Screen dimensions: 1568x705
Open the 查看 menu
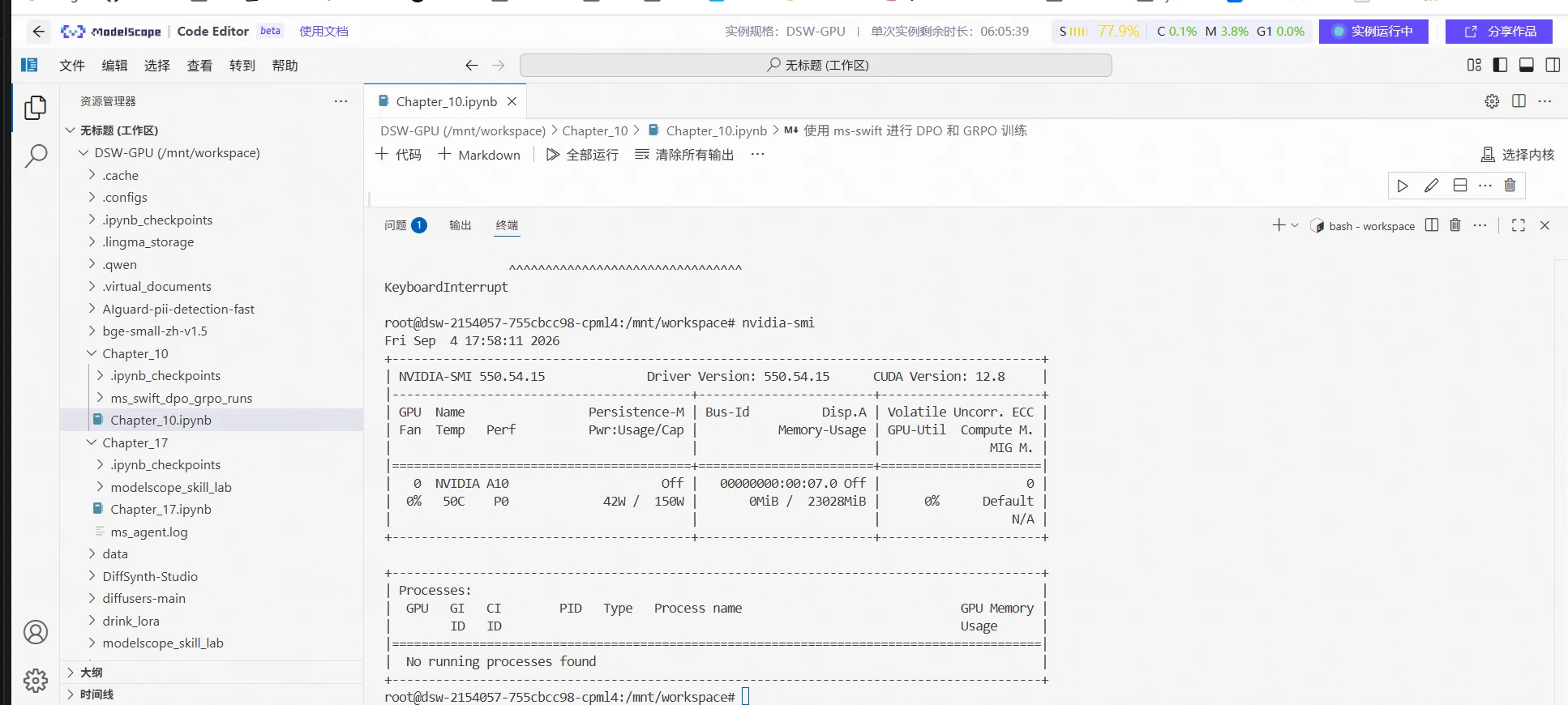click(199, 66)
